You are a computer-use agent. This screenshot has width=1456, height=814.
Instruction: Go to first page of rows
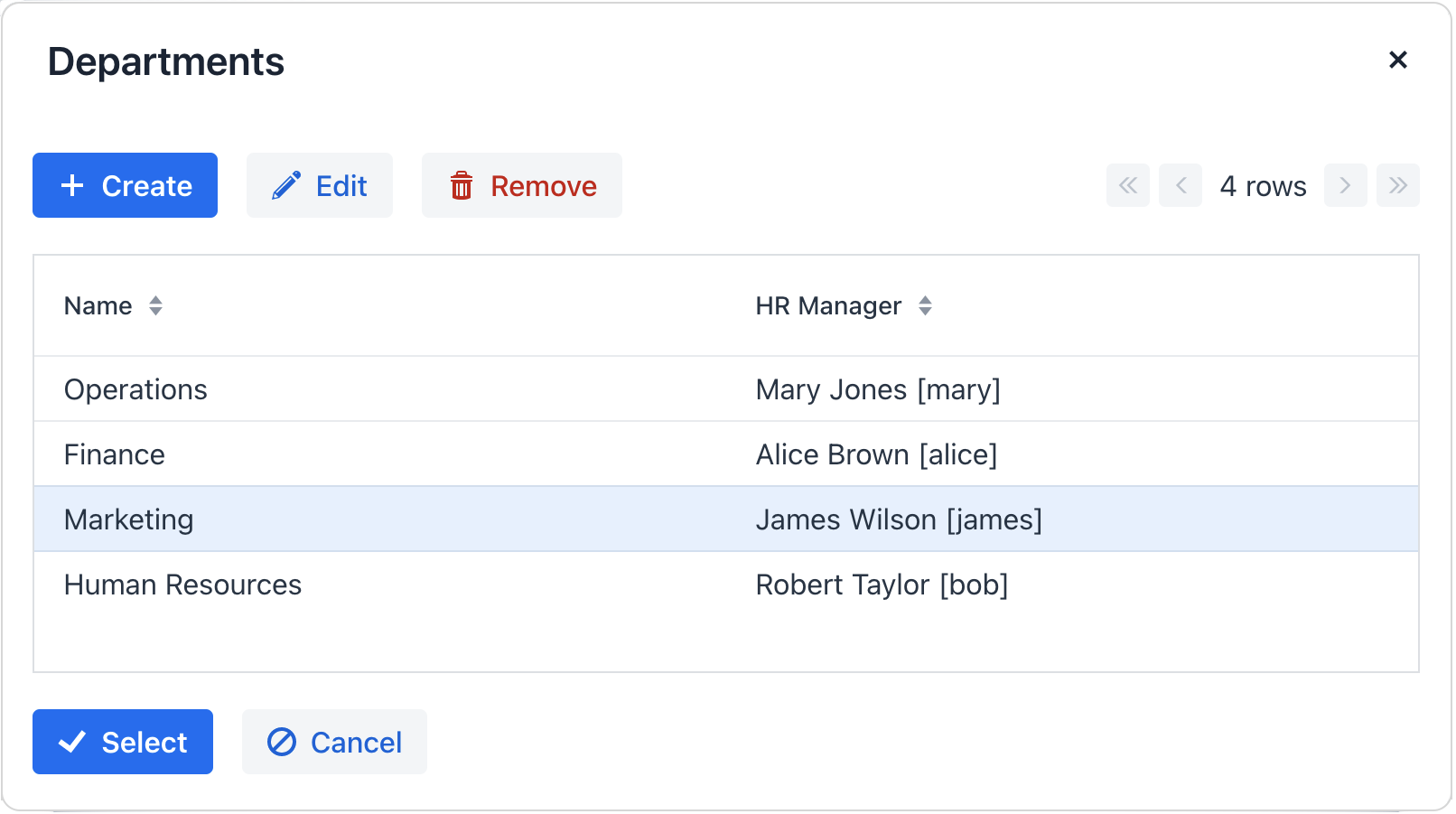pyautogui.click(x=1127, y=185)
